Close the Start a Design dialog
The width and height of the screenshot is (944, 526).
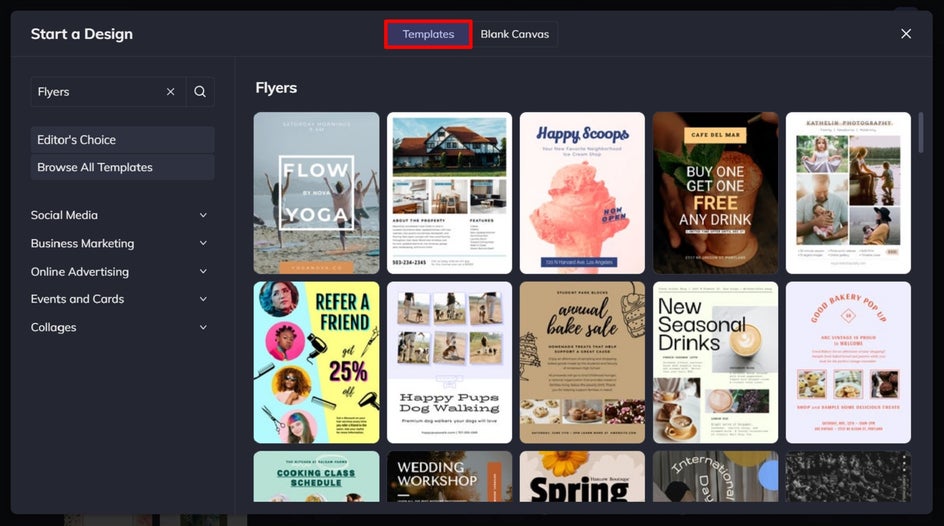coord(905,34)
